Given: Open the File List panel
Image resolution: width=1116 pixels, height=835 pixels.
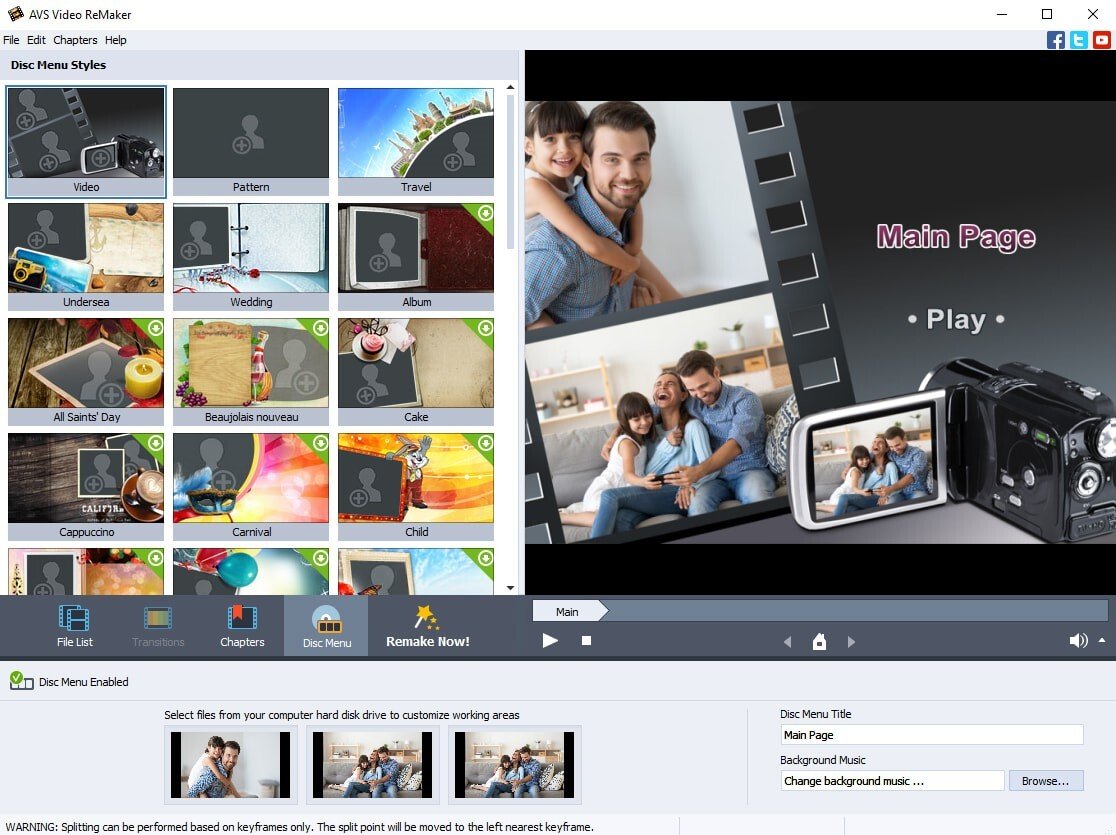Looking at the screenshot, I should pyautogui.click(x=74, y=625).
